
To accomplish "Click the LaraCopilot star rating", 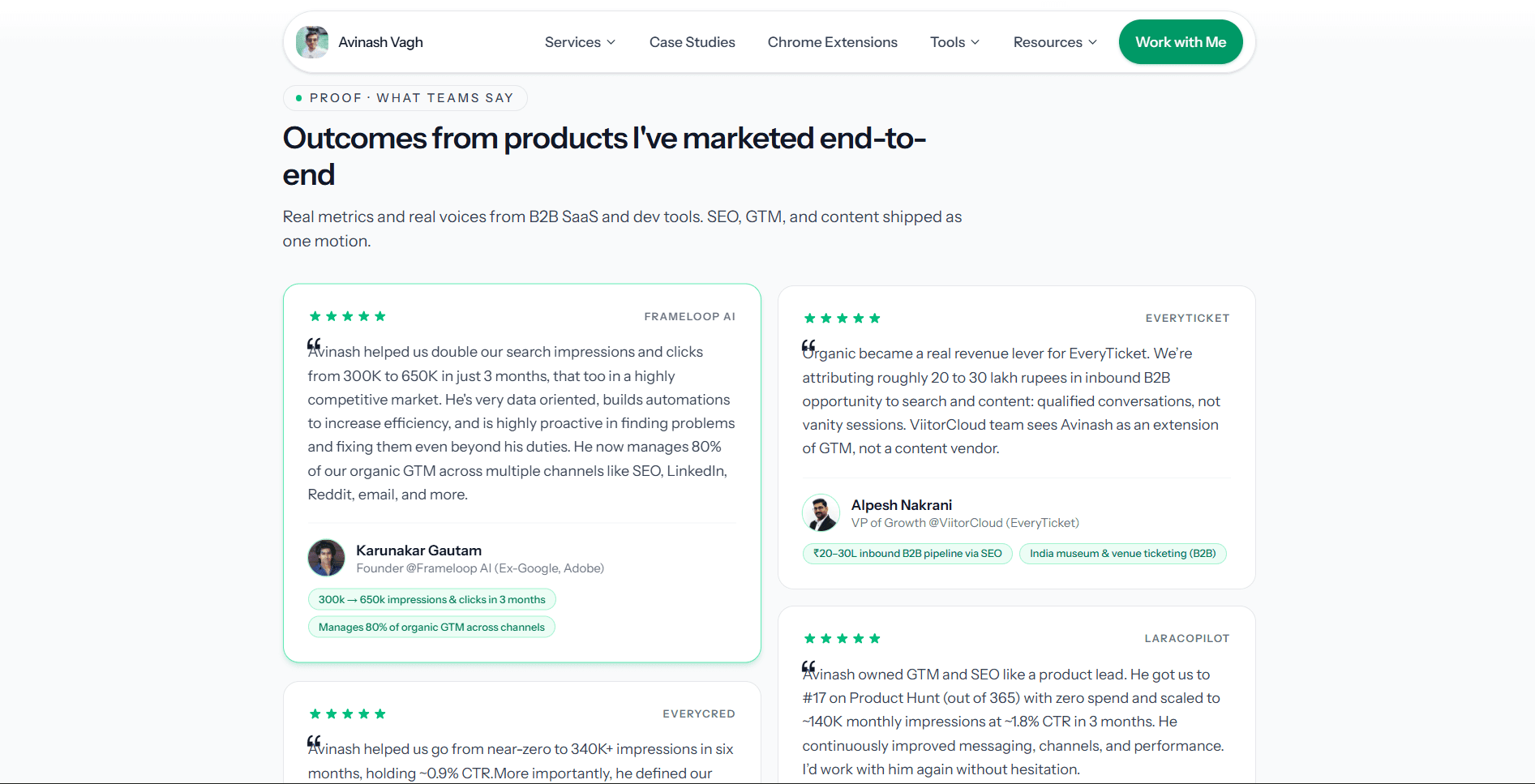I will pyautogui.click(x=842, y=638).
